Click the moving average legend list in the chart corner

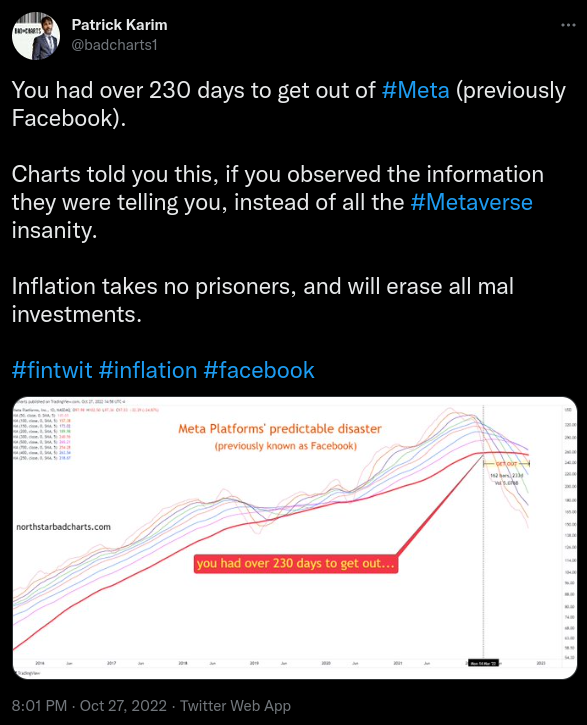(43, 436)
